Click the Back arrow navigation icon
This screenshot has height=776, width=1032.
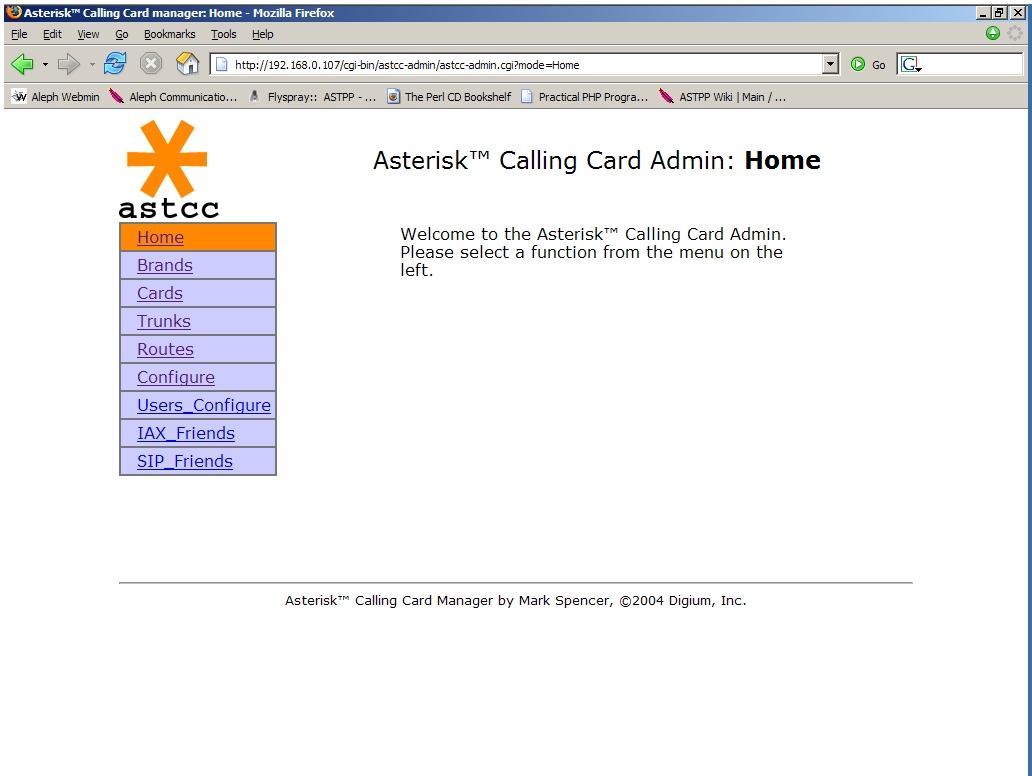(22, 64)
